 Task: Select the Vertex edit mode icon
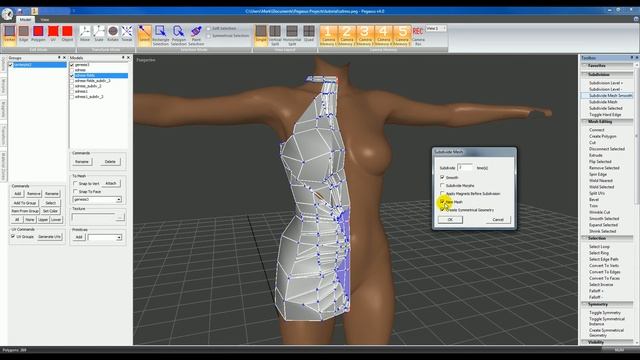click(x=9, y=33)
